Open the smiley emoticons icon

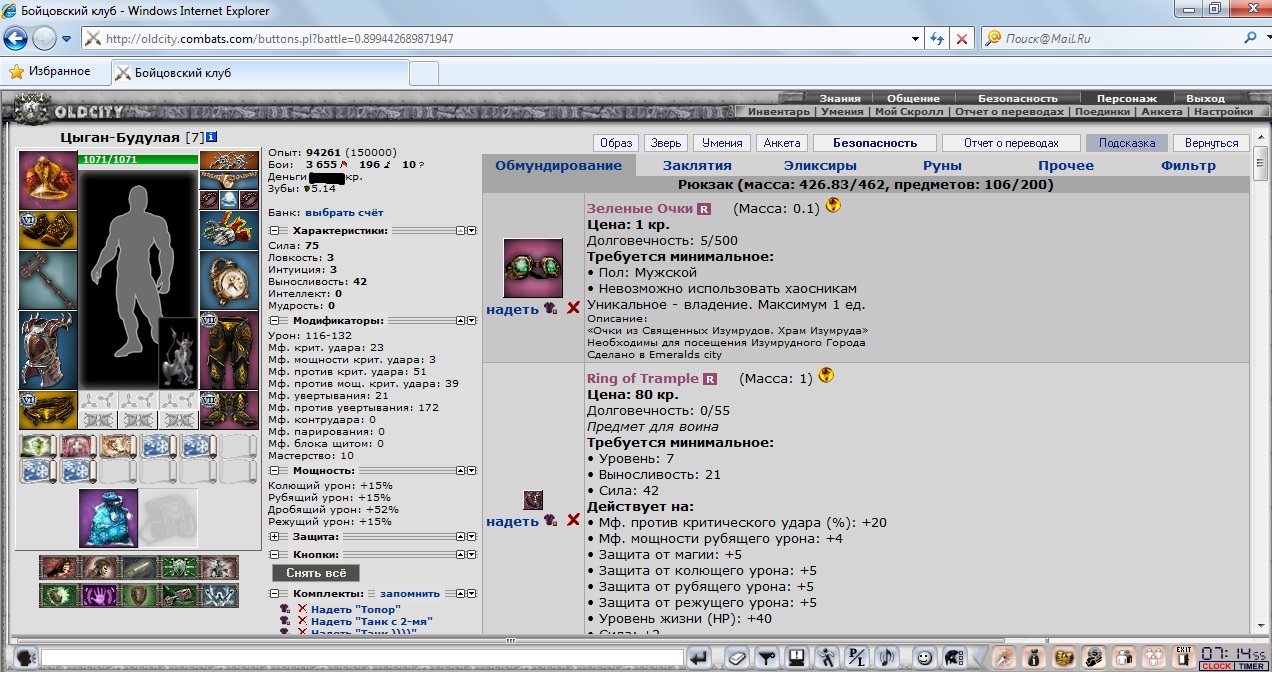point(924,658)
